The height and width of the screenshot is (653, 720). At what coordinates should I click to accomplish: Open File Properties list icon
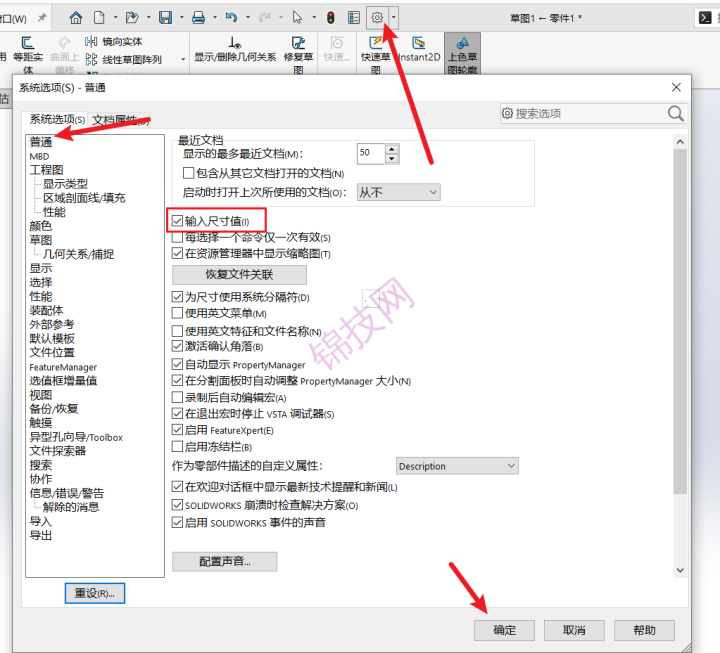pos(354,18)
